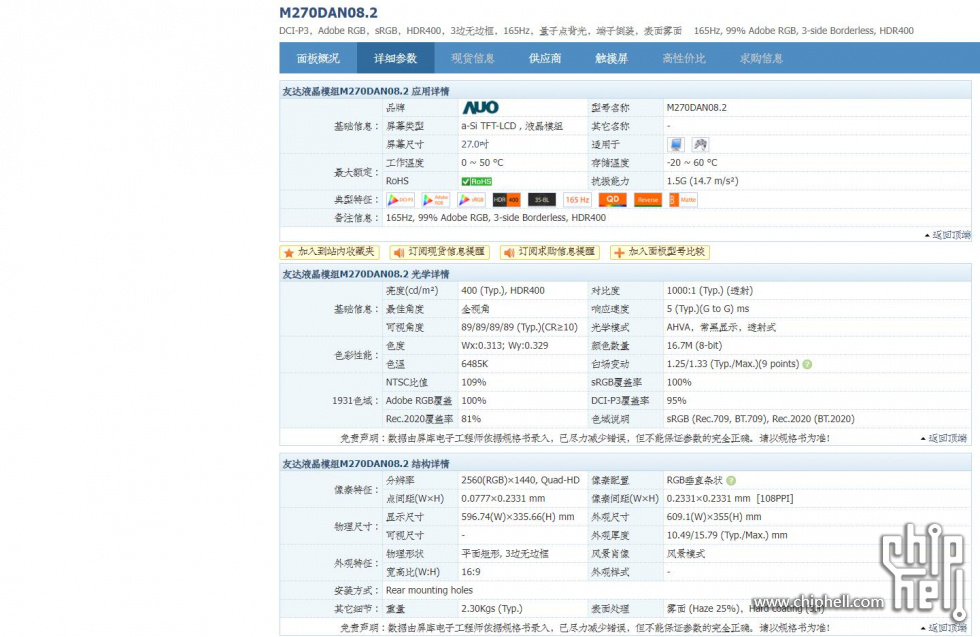Switch to the 求购信息 tab
Screen dimensions: 980x637
click(x=761, y=58)
